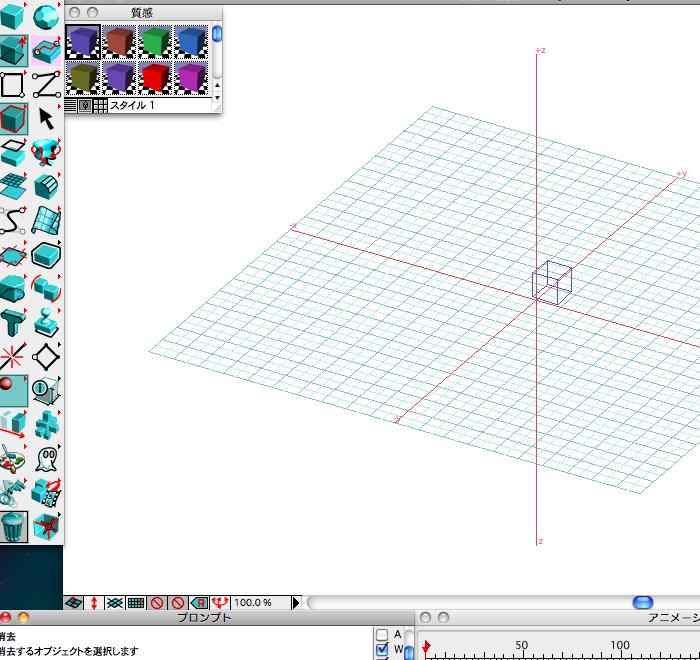
Task: Select the red sphere on teal square tool
Action: coord(13,391)
